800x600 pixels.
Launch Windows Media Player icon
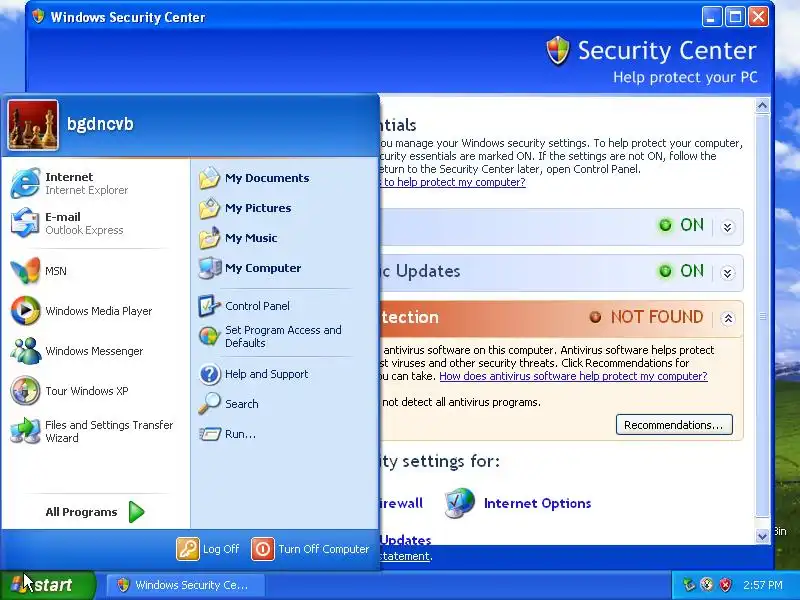coord(24,311)
